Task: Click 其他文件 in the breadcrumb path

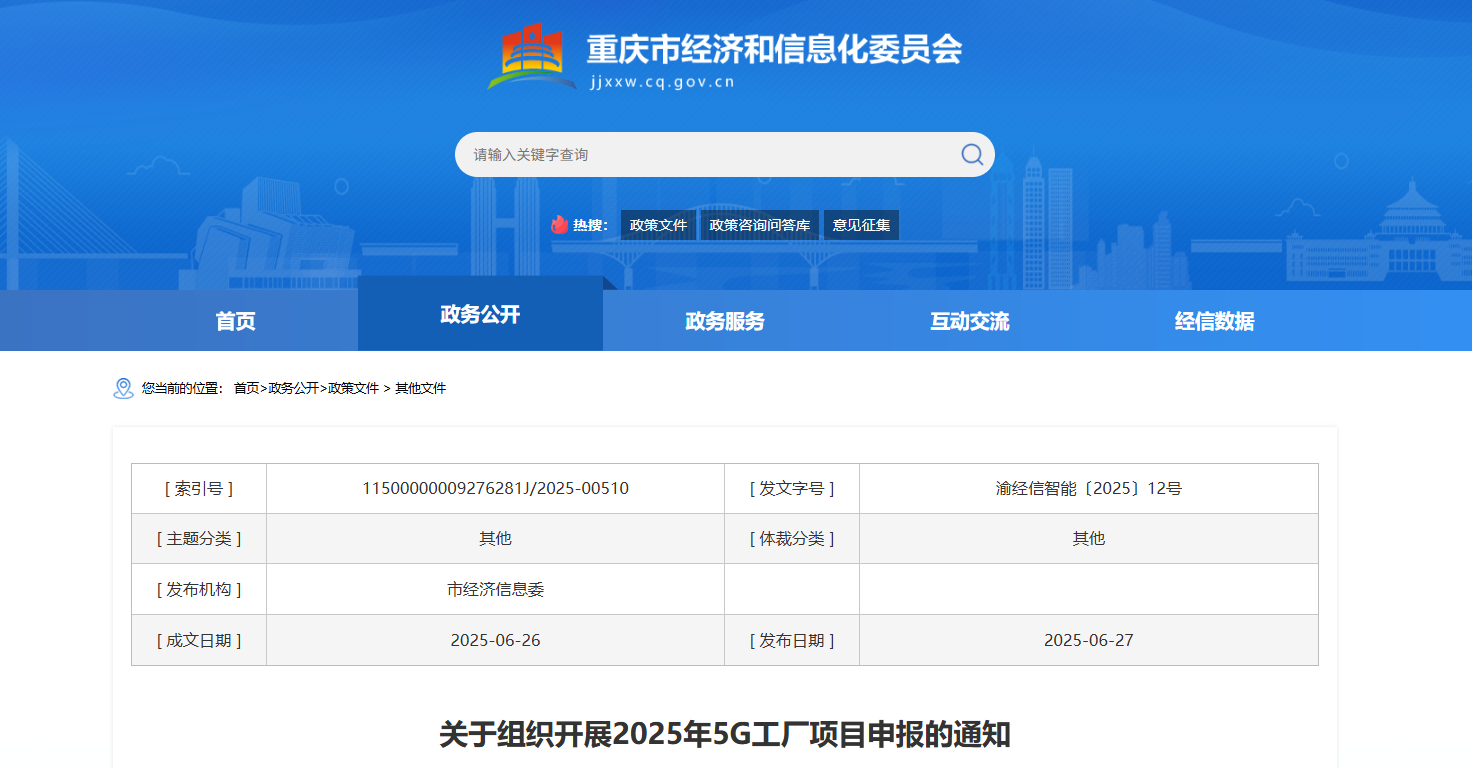Action: pos(420,388)
